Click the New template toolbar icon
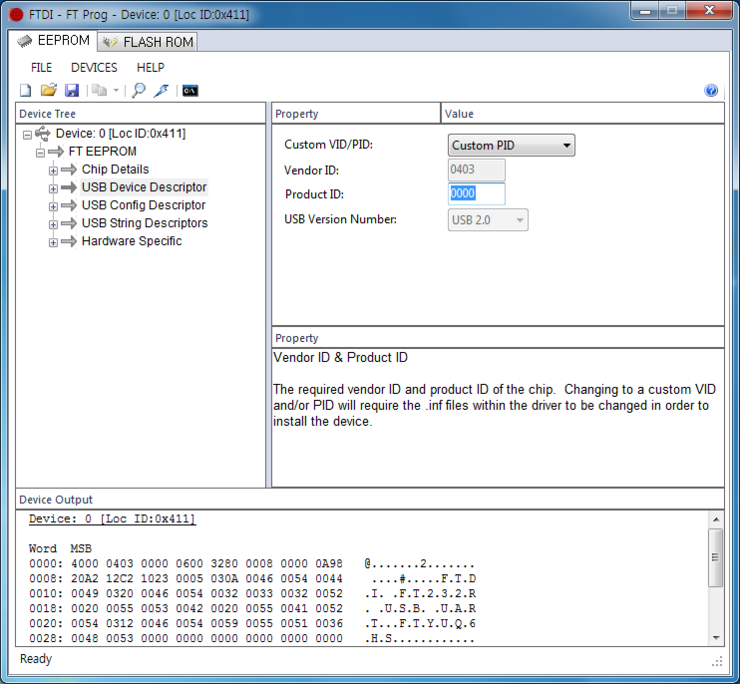 pos(25,90)
